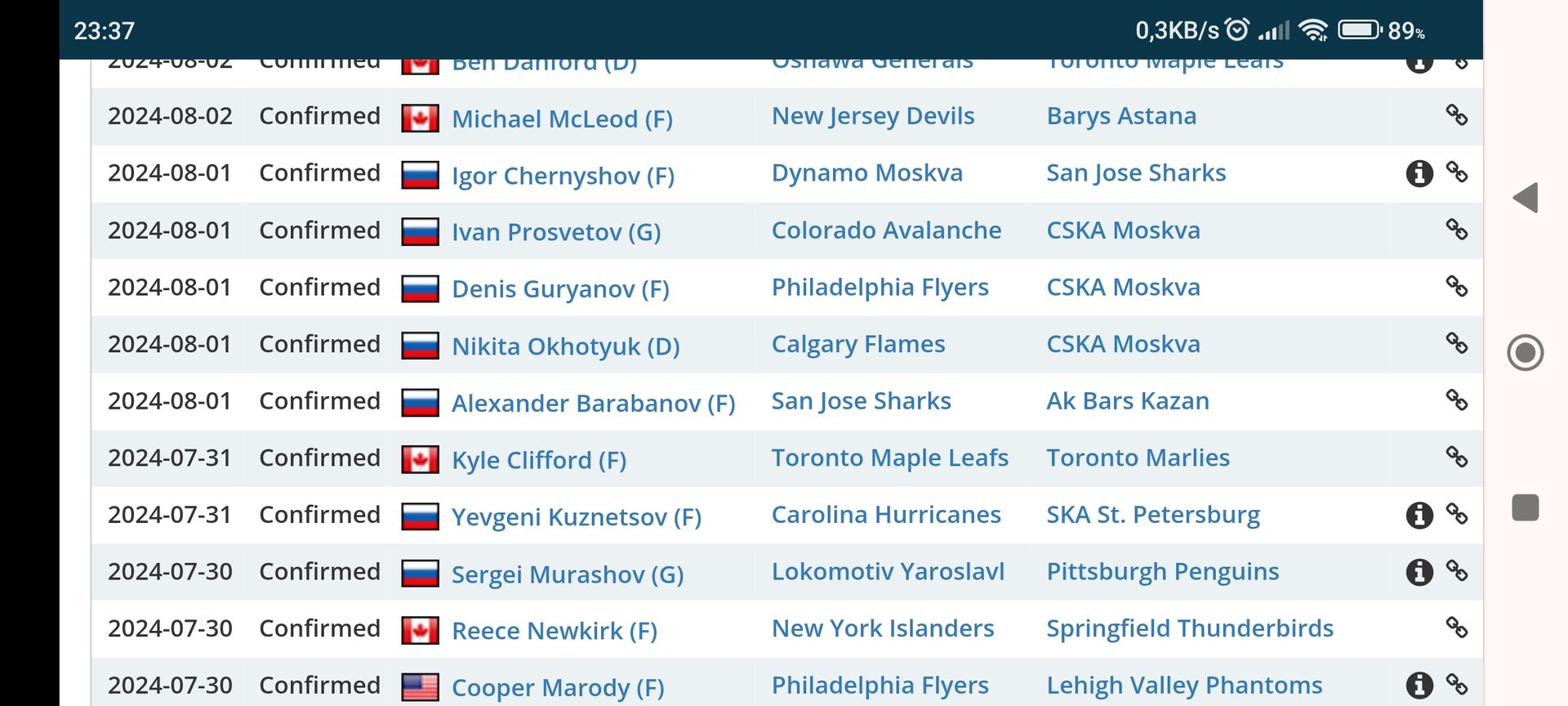Image resolution: width=1568 pixels, height=706 pixels.
Task: Click link icon for Alexander Barabanov transfer
Action: point(1457,400)
